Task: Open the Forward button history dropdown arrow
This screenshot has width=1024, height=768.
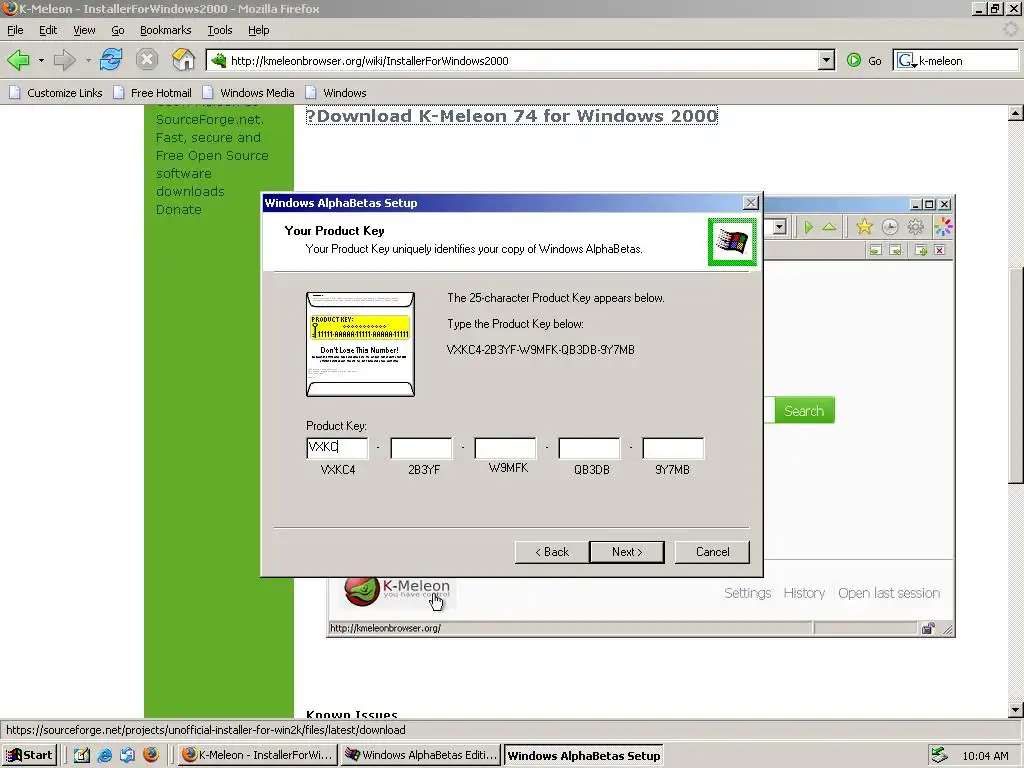Action: 88,61
